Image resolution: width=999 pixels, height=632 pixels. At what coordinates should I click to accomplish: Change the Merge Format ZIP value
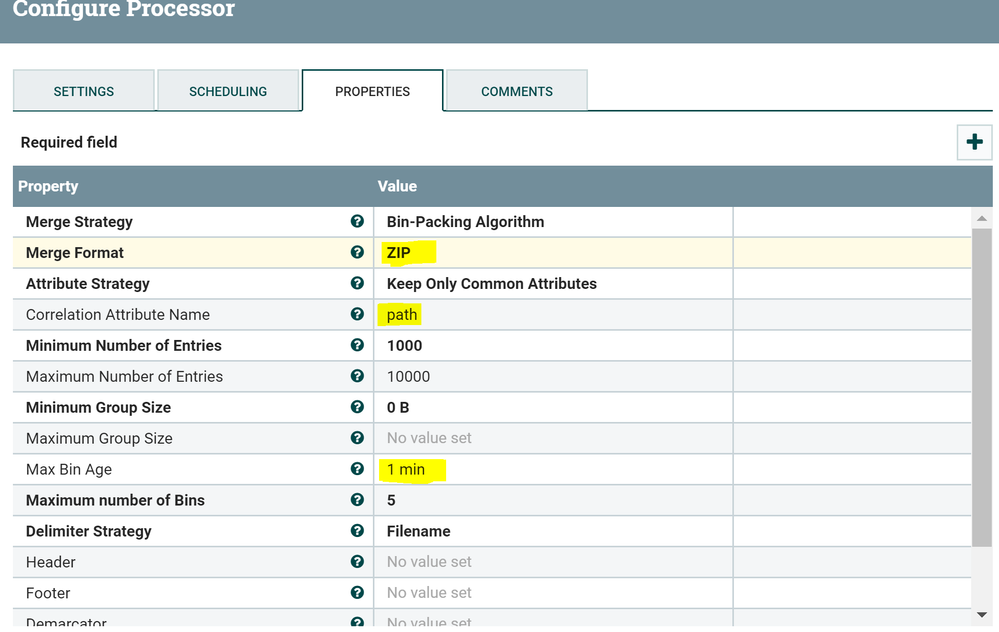tap(399, 253)
